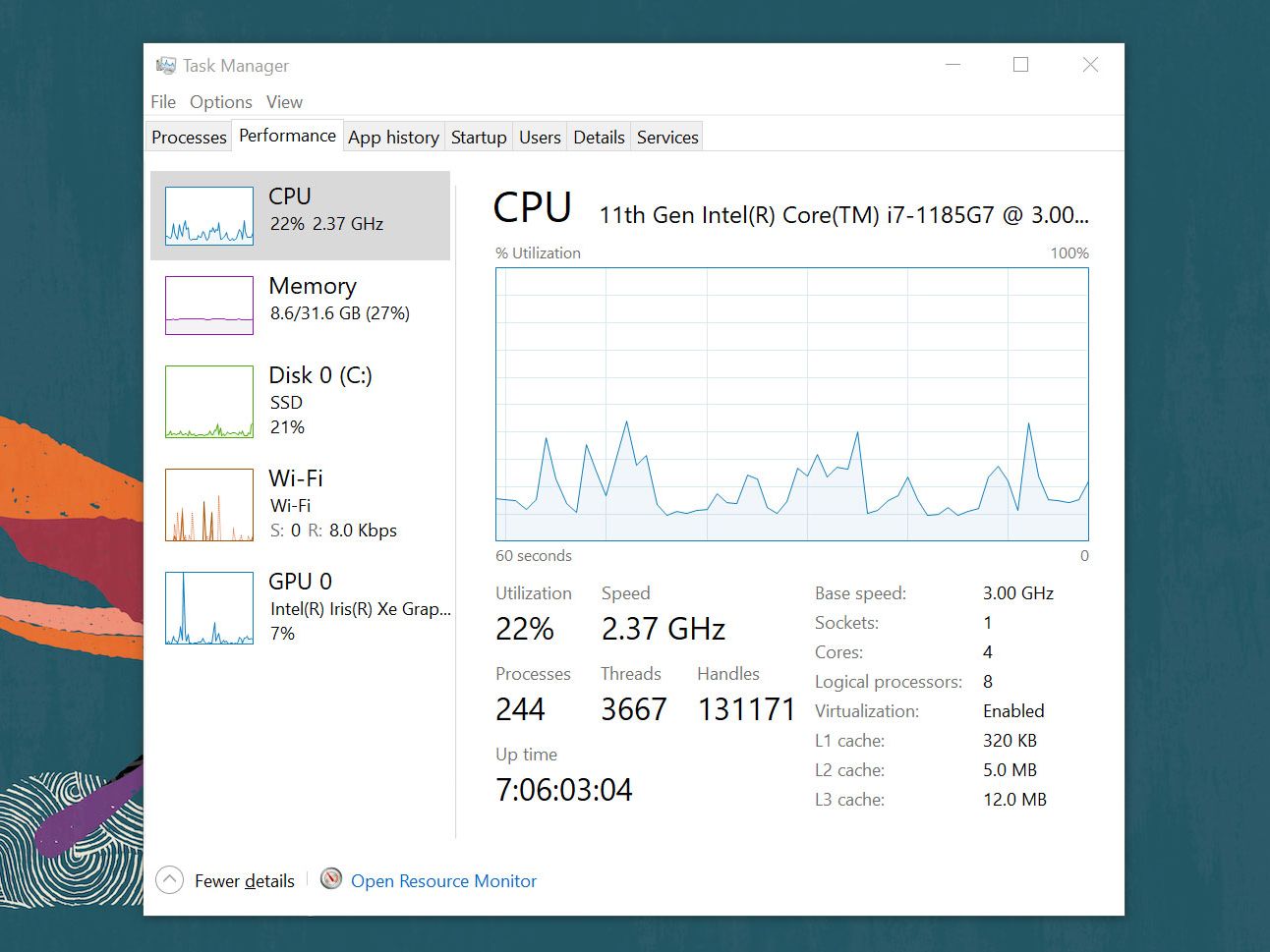The image size is (1270, 952).
Task: Click the Fewer details button label
Action: [245, 881]
